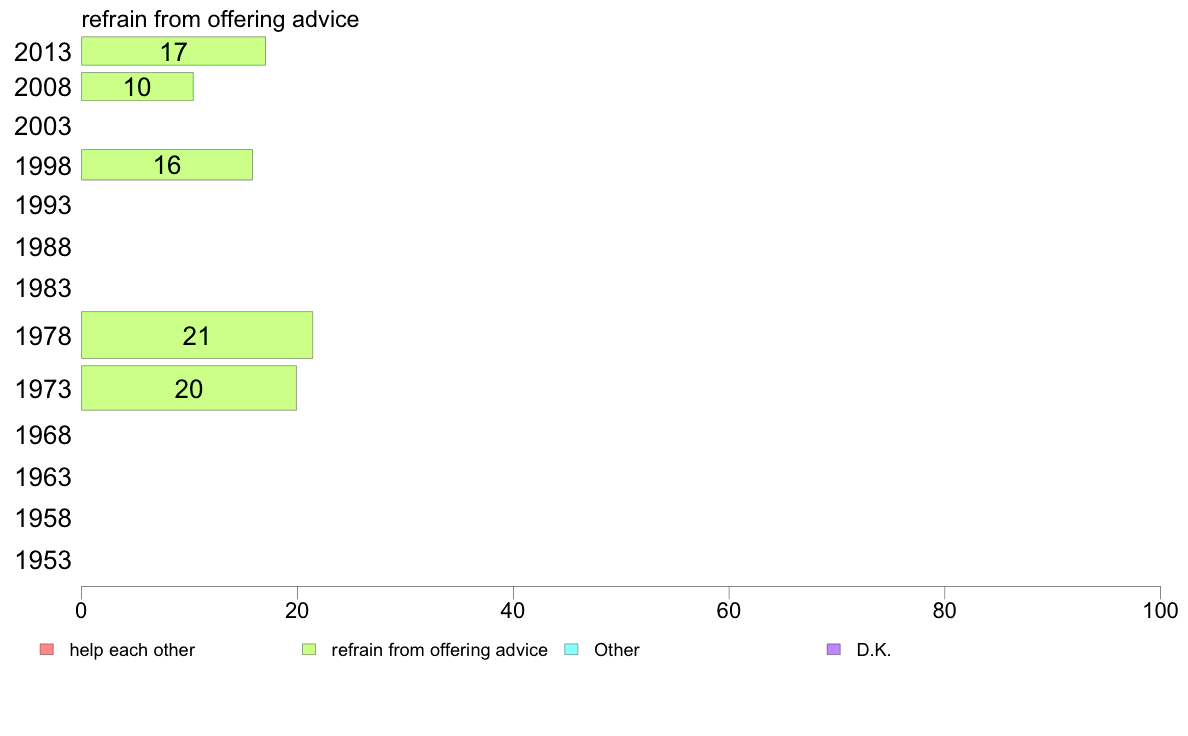Select the 1998 bar showing 16
Image resolution: width=1188 pixels, height=736 pixels.
pyautogui.click(x=167, y=164)
